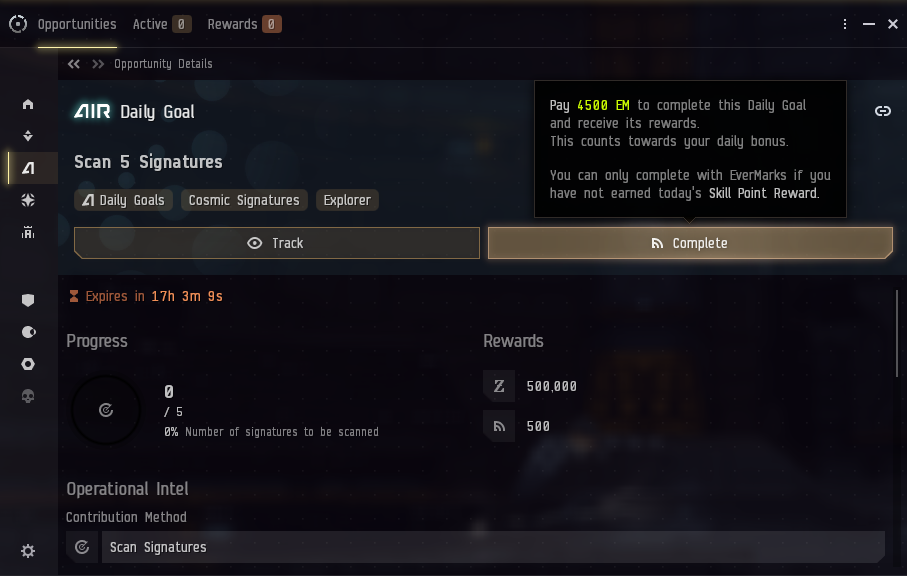Open the three-dot options menu
Image resolution: width=907 pixels, height=576 pixels.
pyautogui.click(x=845, y=24)
